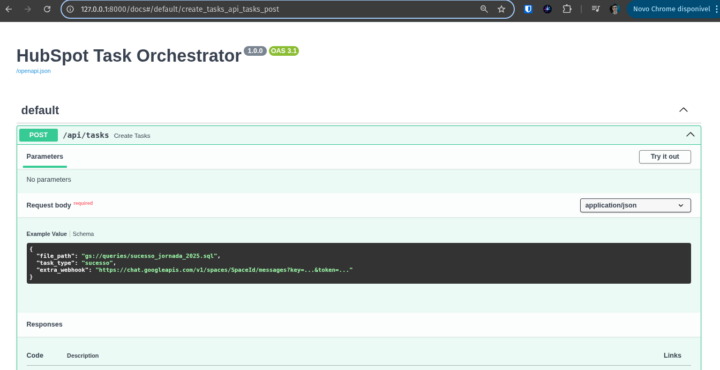The image size is (720, 370).
Task: Click the Create Tasks summary text
Action: (132, 136)
